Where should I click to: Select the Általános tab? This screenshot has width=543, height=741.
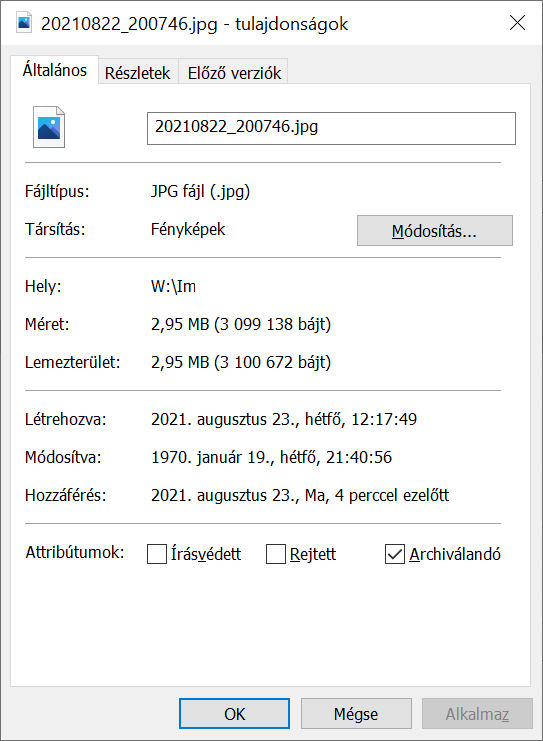click(55, 70)
